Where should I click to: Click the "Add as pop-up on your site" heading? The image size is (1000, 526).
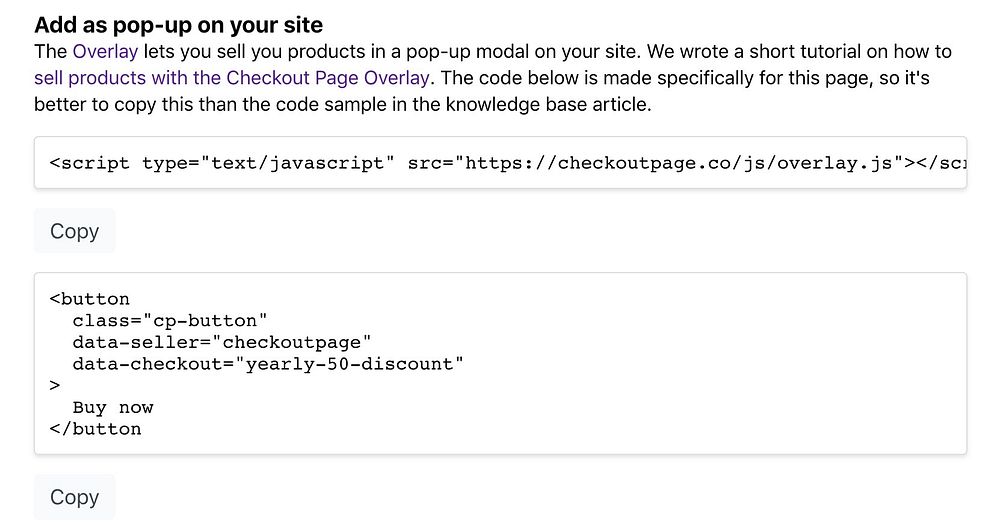179,24
